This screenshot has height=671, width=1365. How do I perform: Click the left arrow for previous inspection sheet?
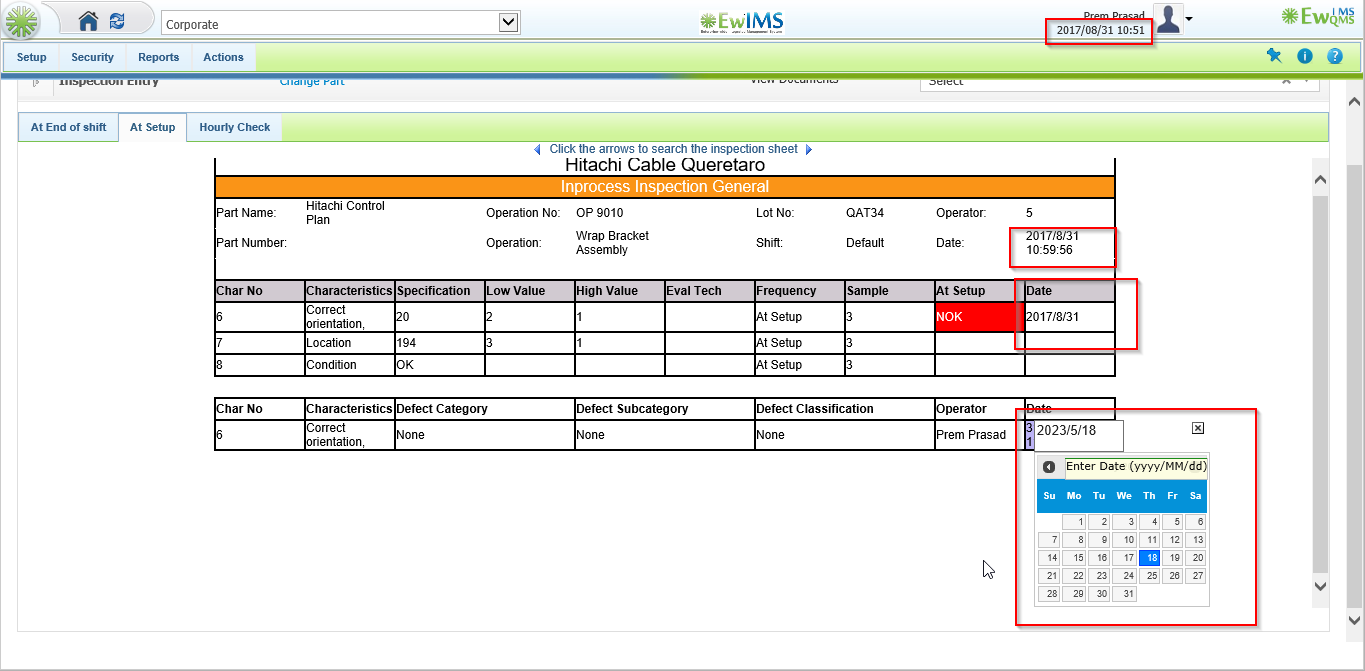537,150
